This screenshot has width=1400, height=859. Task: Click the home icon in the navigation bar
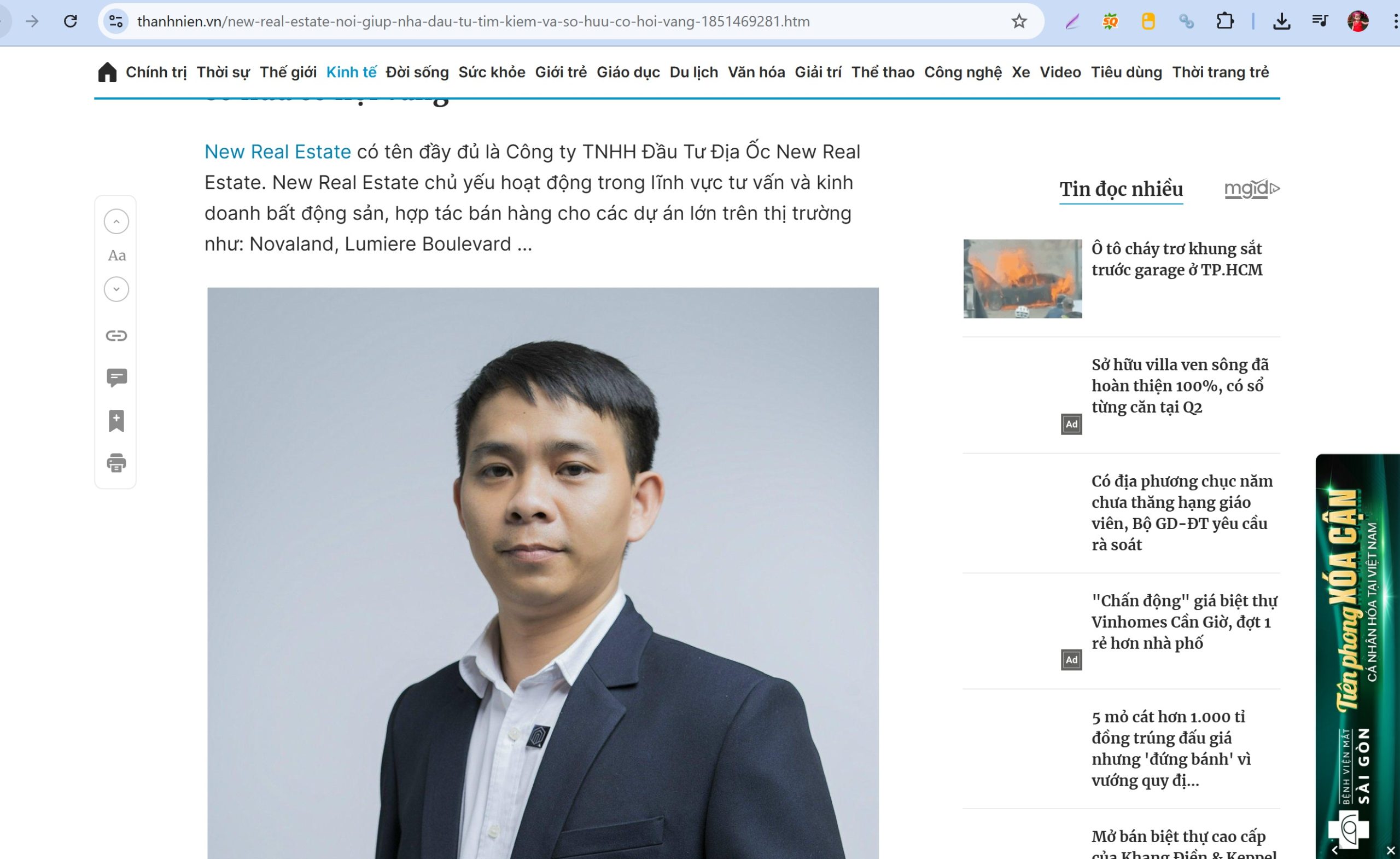(107, 72)
